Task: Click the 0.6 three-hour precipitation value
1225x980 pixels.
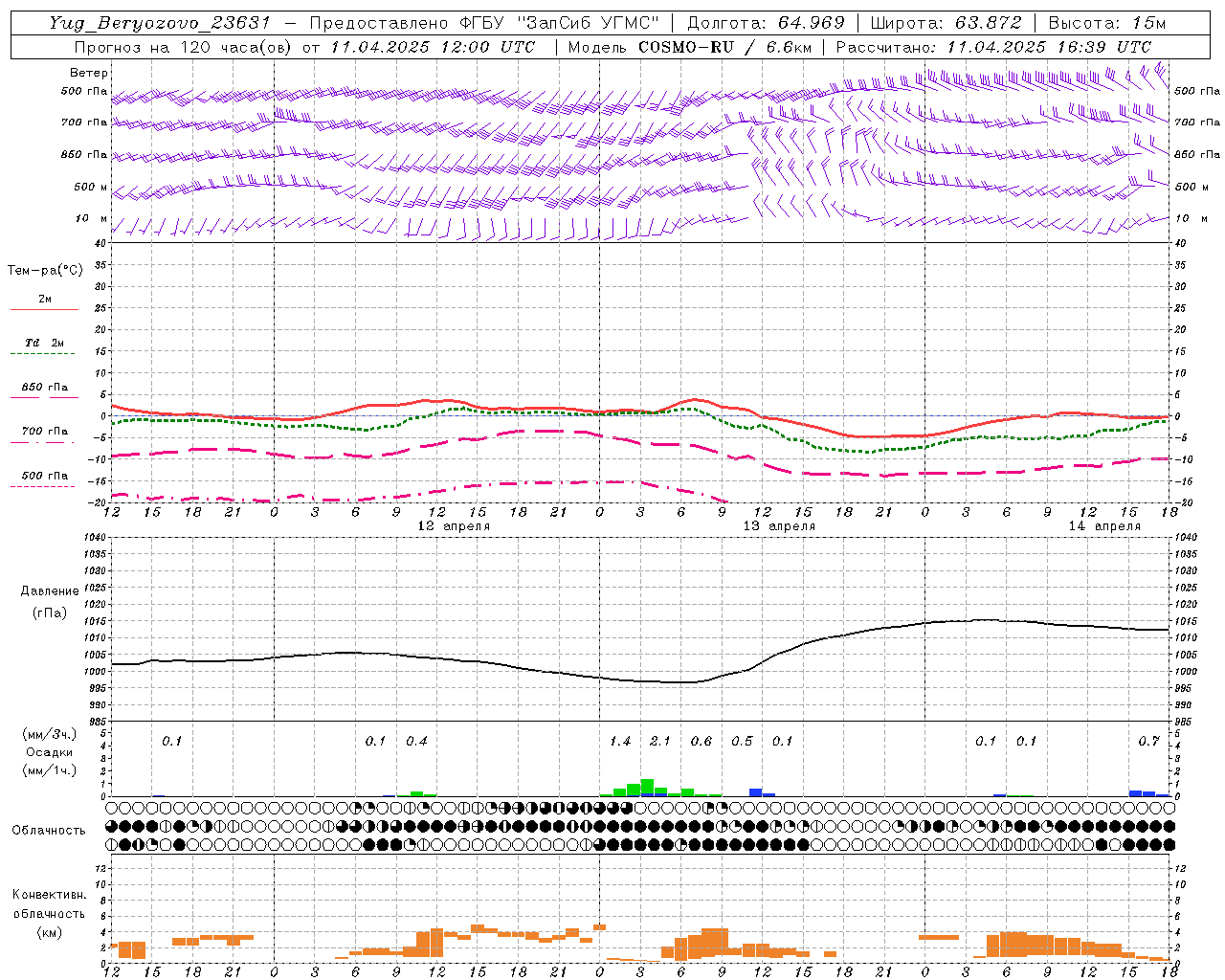Action: 702,742
